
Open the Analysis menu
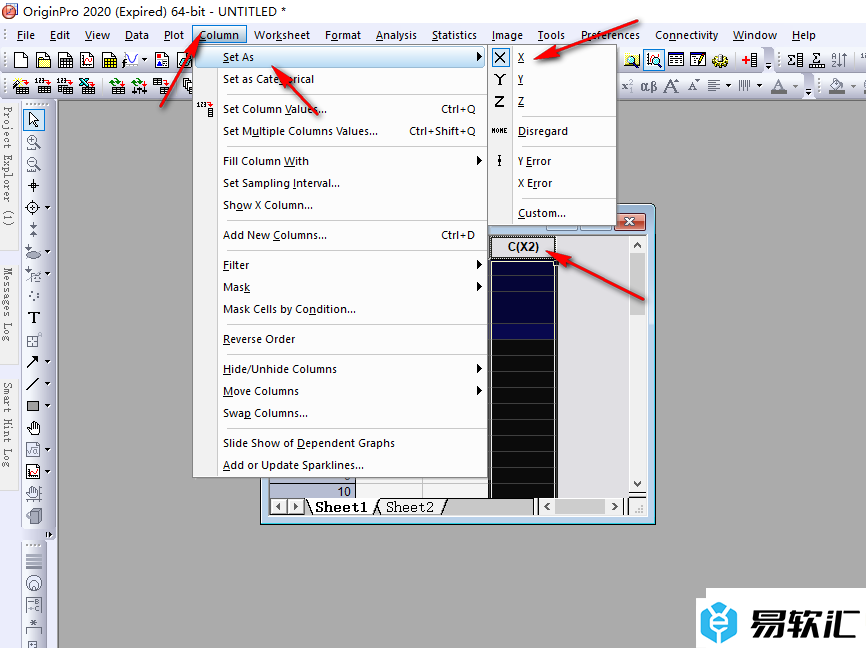point(396,35)
